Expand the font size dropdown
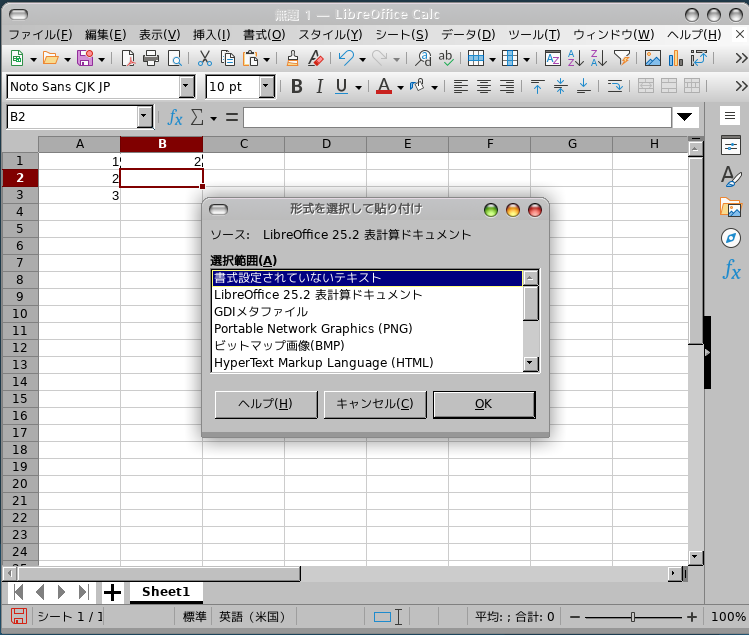749x635 pixels. point(266,87)
